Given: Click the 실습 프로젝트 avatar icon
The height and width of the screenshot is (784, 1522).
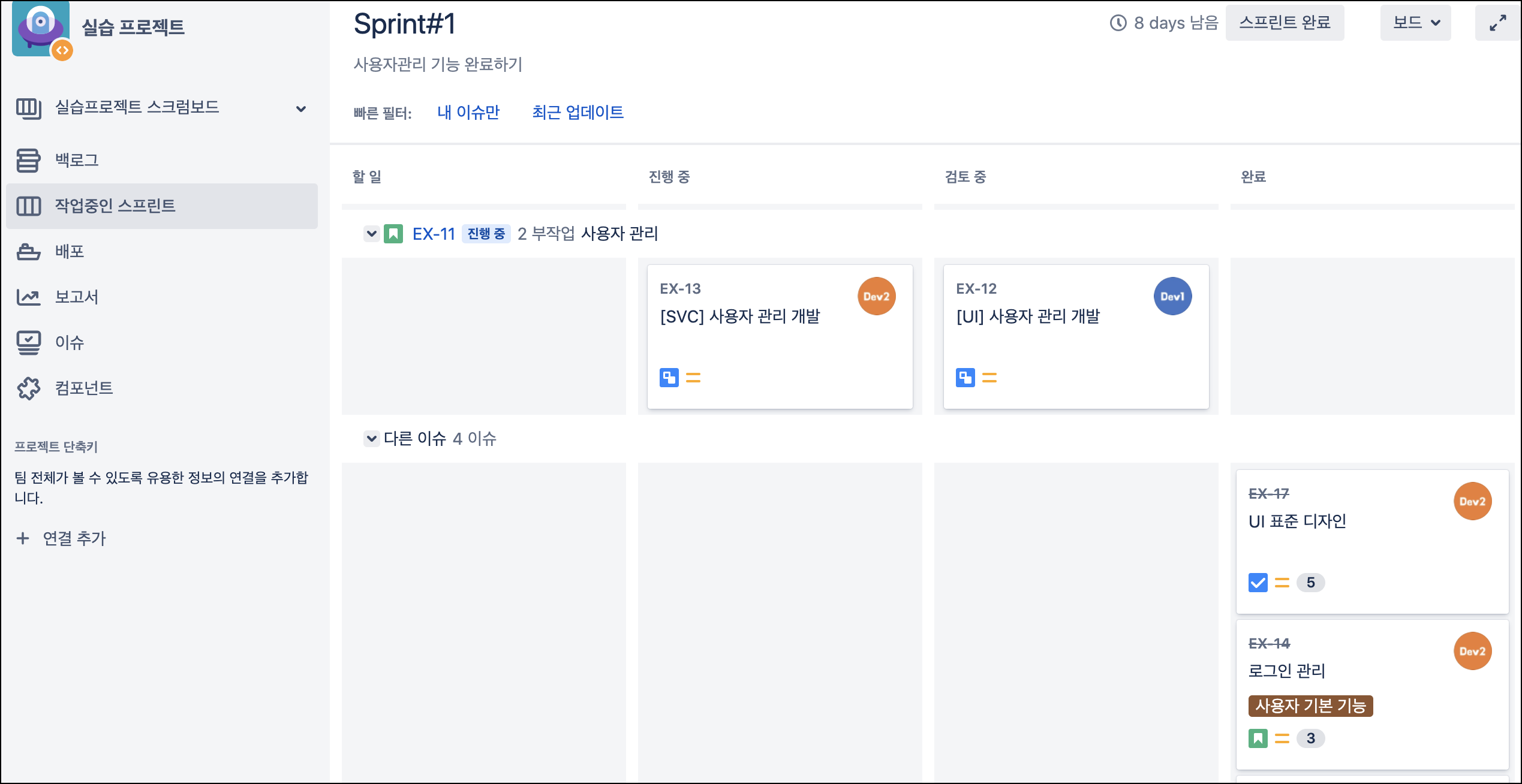Looking at the screenshot, I should [x=41, y=28].
